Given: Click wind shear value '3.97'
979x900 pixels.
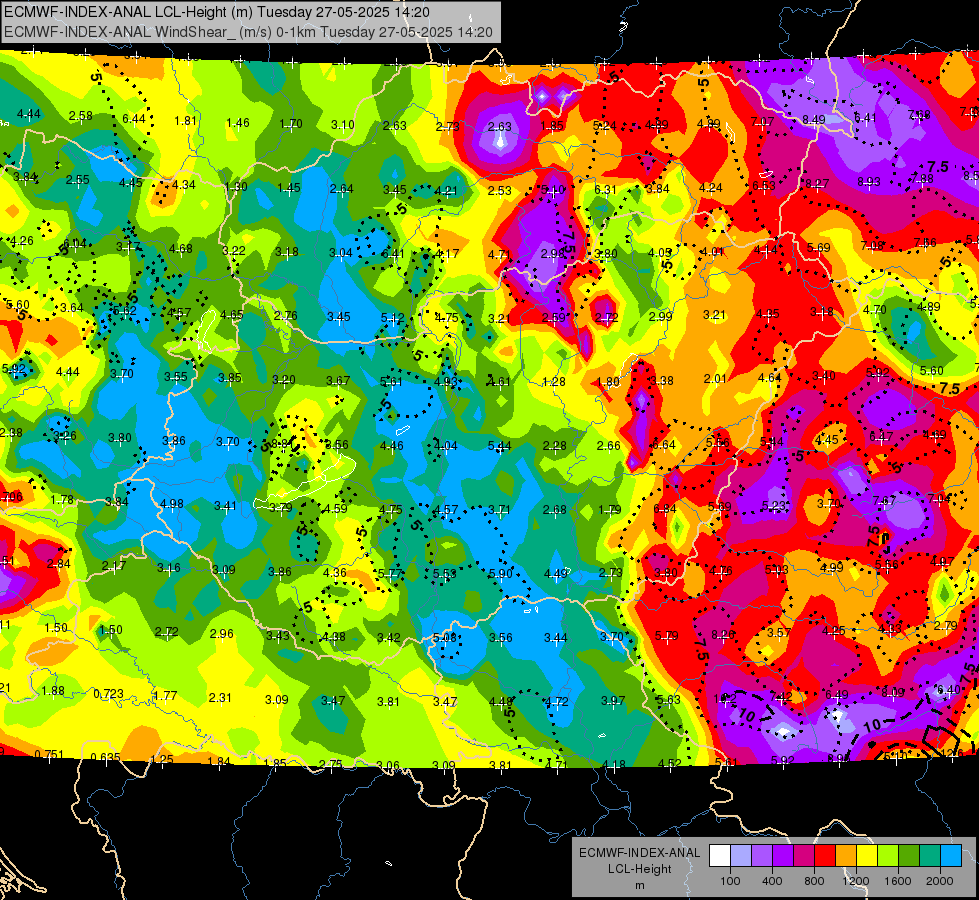Looking at the screenshot, I should [x=612, y=701].
